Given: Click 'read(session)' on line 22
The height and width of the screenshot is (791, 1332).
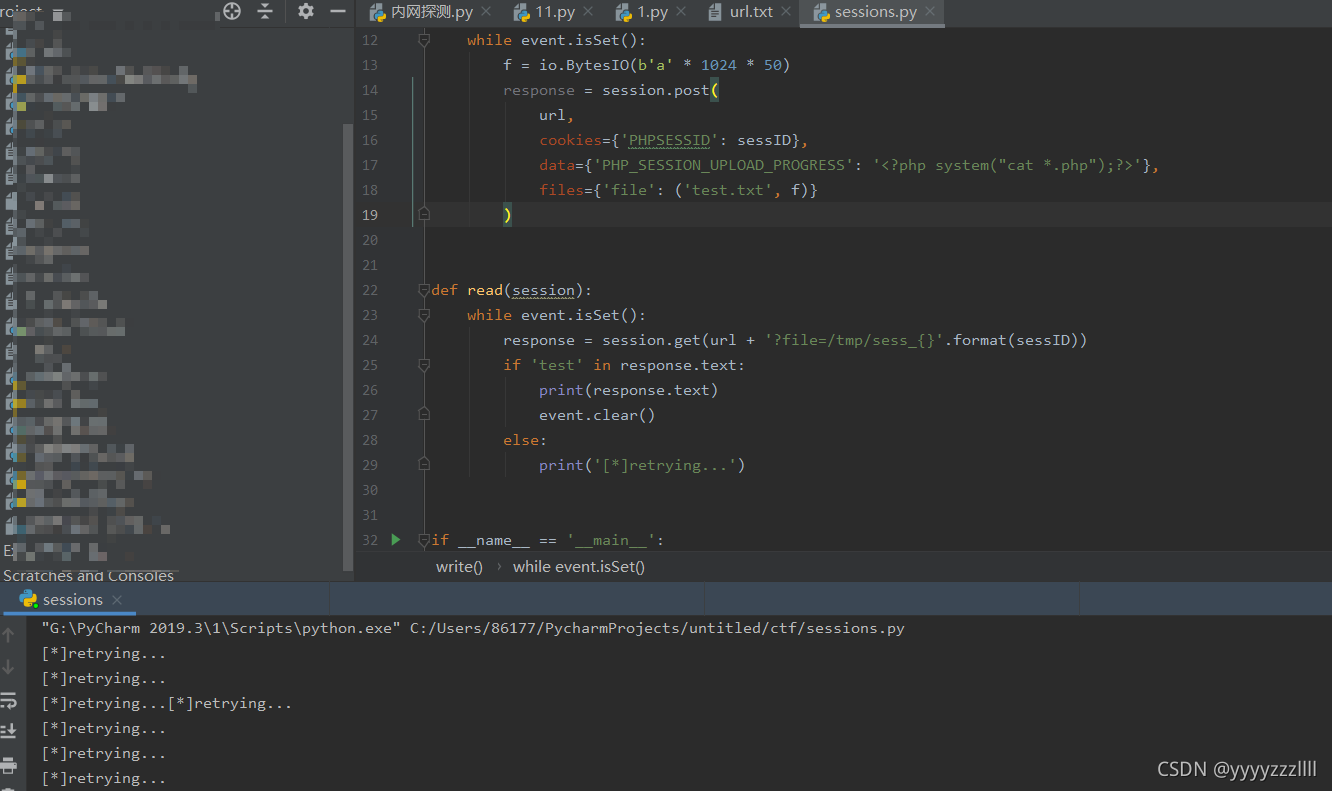Looking at the screenshot, I should pos(525,290).
